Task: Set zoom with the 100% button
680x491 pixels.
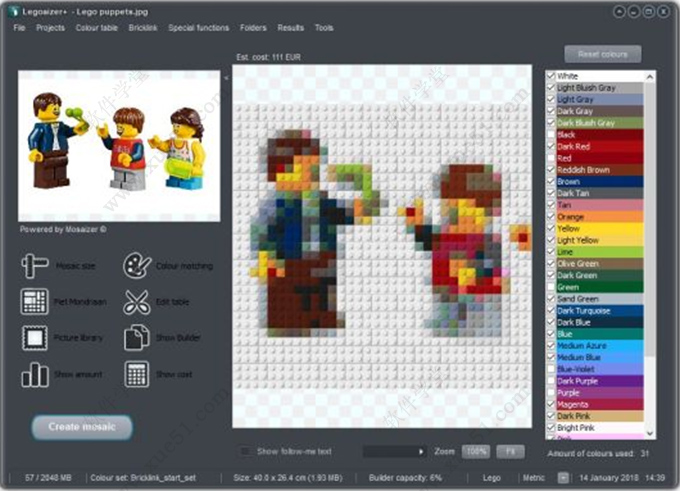Action: pos(476,452)
